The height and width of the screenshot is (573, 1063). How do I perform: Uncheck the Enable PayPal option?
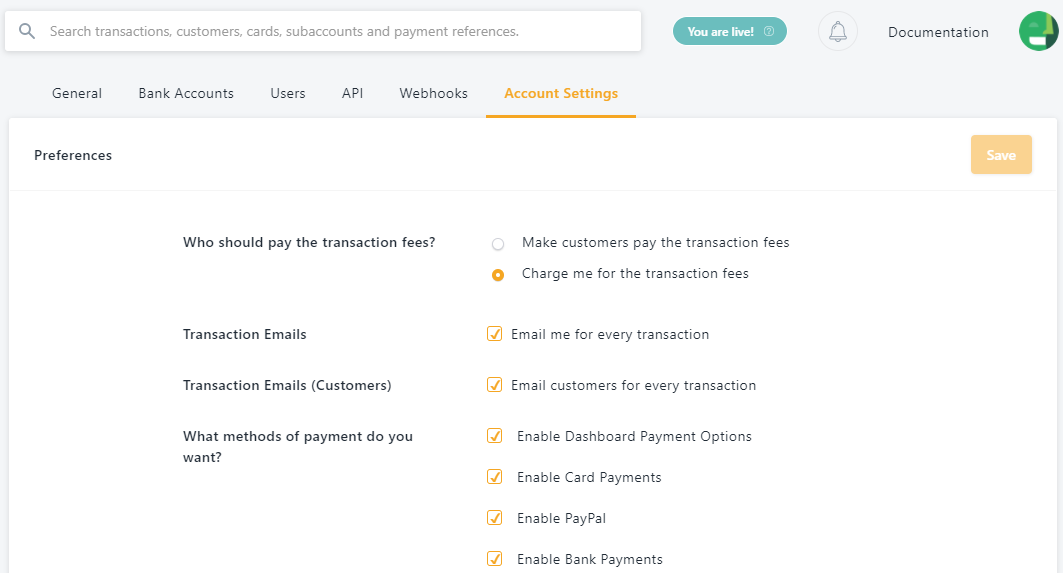coord(494,518)
